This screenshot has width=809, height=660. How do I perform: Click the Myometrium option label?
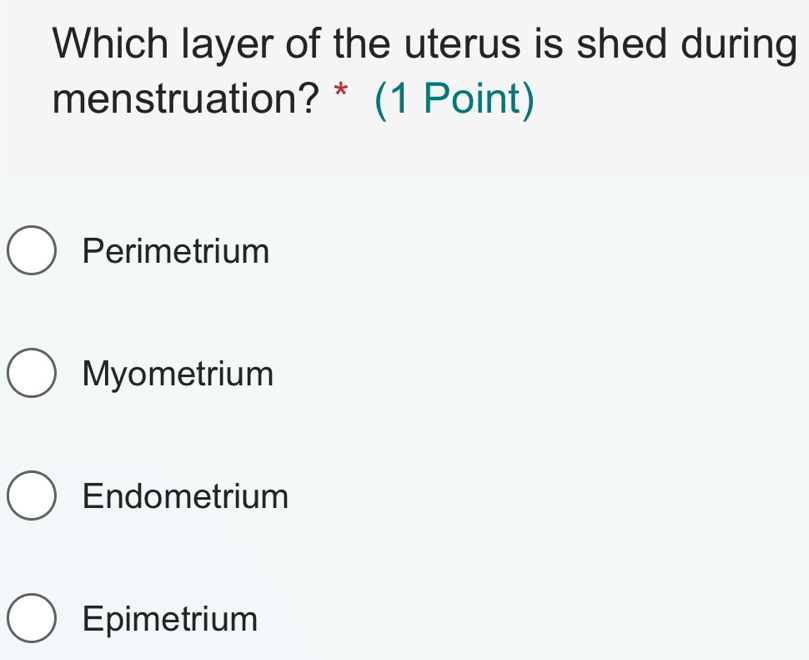[x=178, y=375]
